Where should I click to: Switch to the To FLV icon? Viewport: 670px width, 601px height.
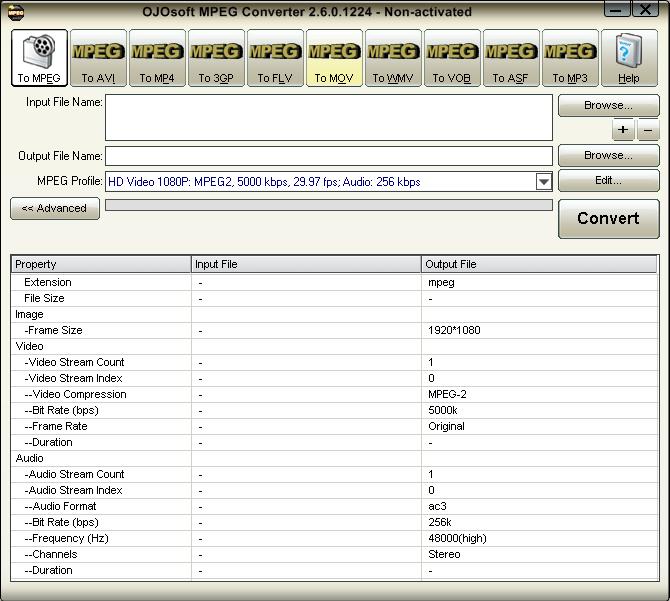pos(275,58)
